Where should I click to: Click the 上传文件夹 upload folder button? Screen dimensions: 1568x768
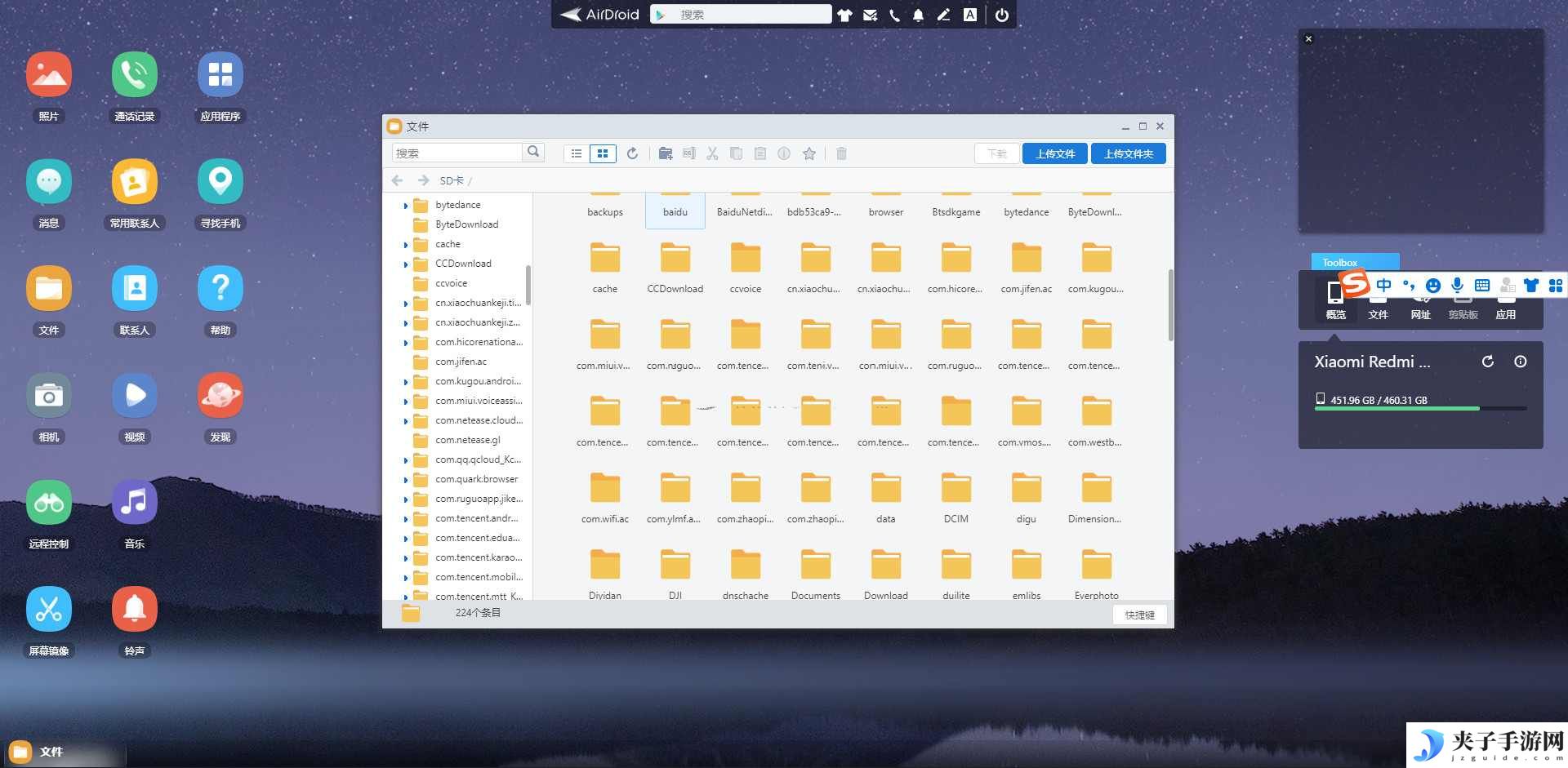1129,153
